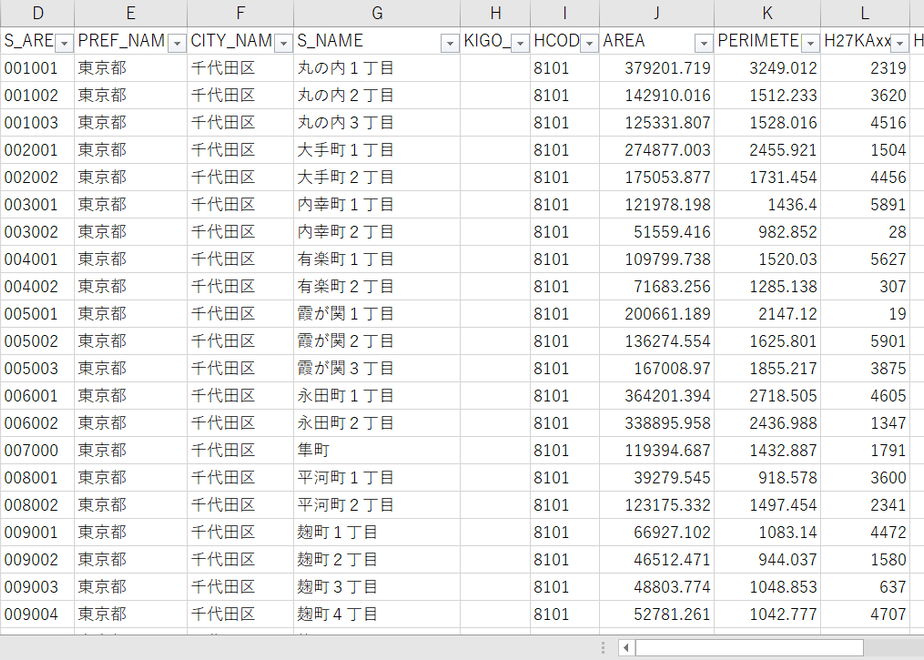
Task: Open the AREA column filter dropdown
Action: (x=704, y=43)
